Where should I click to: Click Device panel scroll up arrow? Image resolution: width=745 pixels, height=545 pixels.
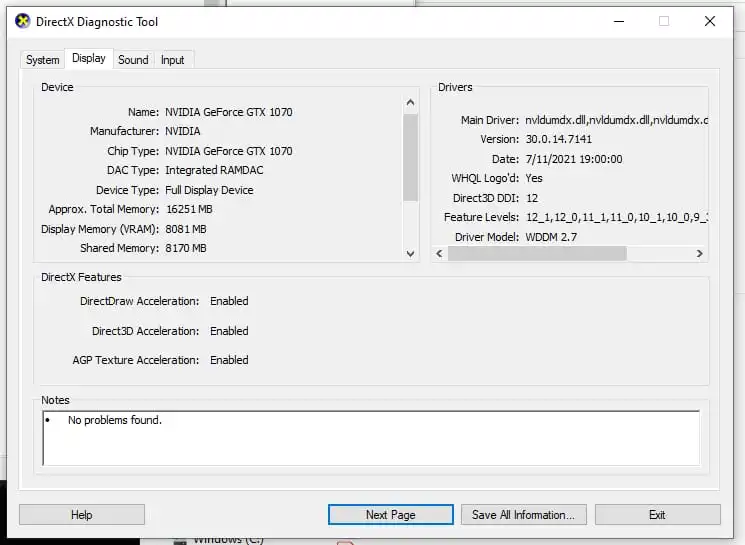click(x=411, y=102)
